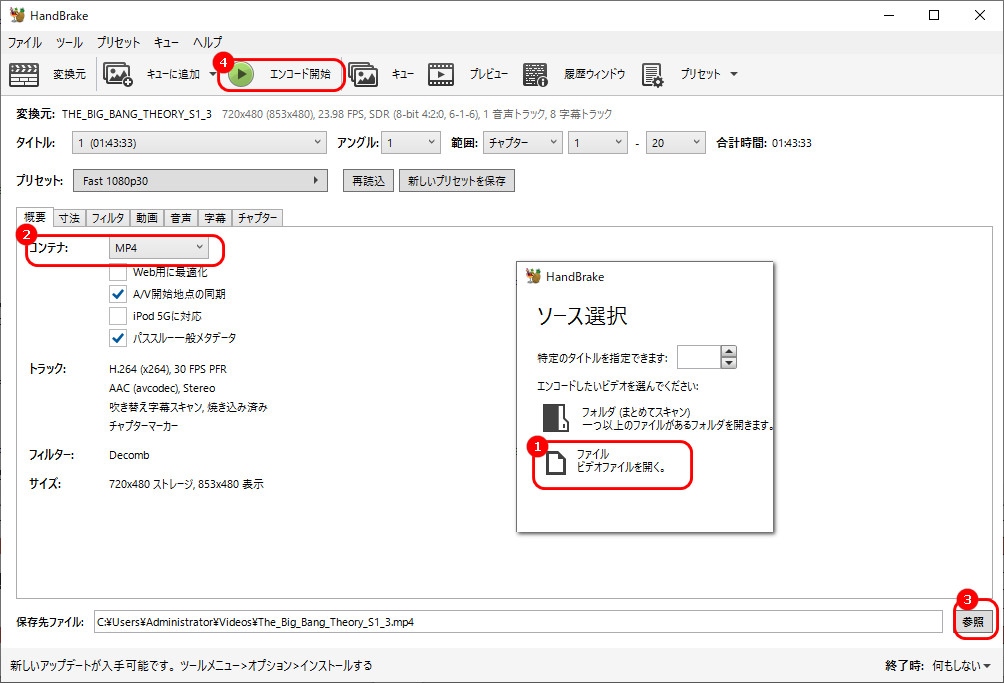Click the HandBrake logo in title bar
1004x683 pixels.
pyautogui.click(x=17, y=15)
